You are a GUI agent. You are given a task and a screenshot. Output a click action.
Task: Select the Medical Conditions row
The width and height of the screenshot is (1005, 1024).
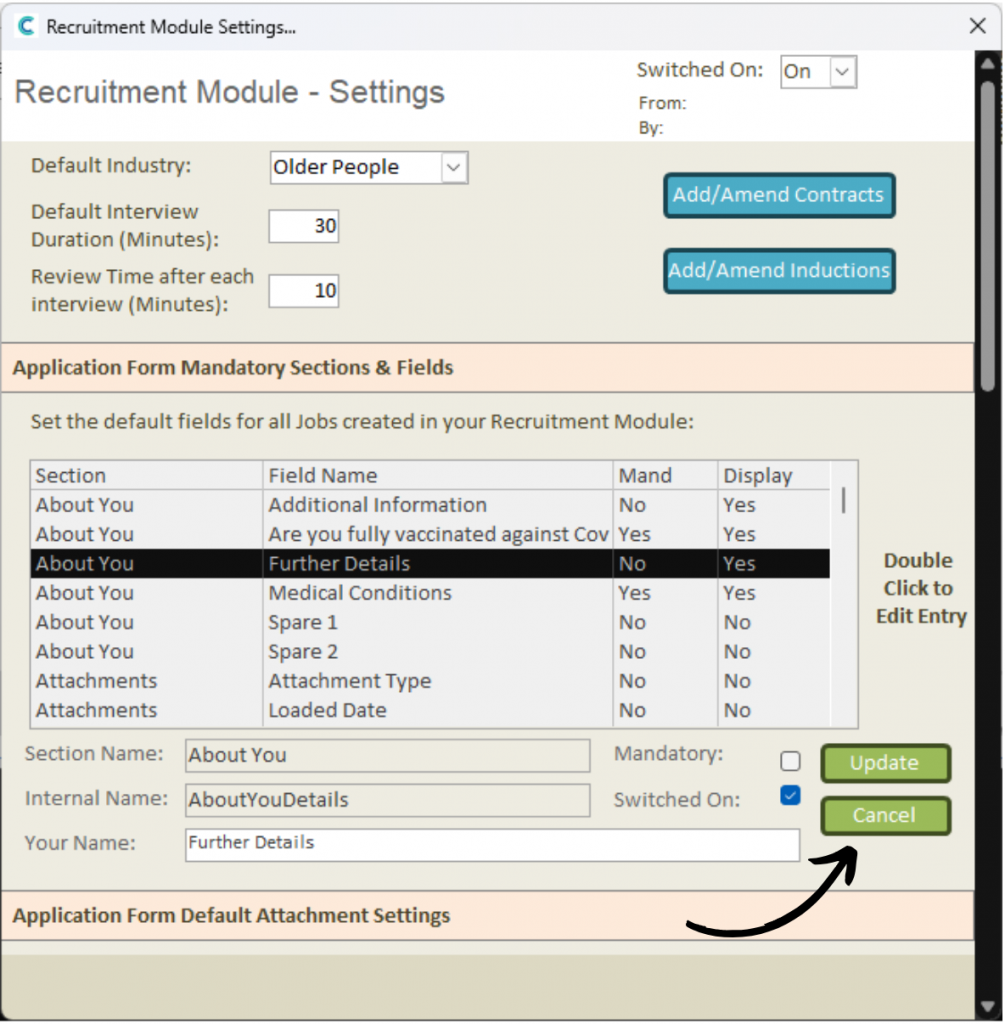(430, 593)
